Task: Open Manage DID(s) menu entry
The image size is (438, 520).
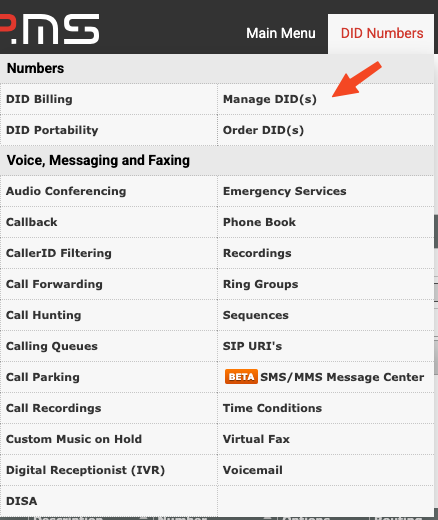Action: point(270,99)
